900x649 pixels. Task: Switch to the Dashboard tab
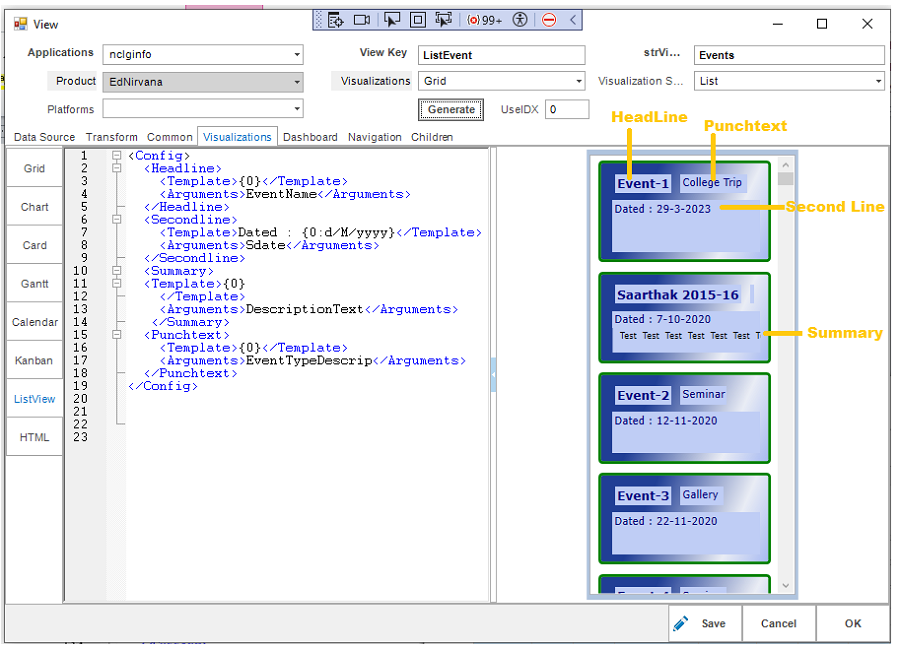pos(310,137)
